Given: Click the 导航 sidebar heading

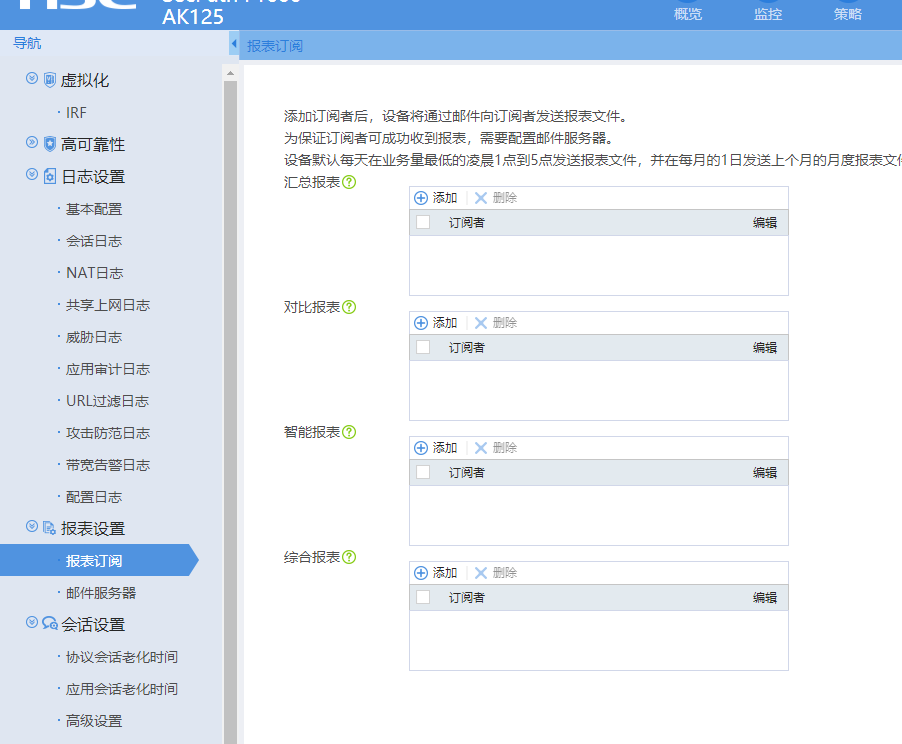Looking at the screenshot, I should click(x=27, y=43).
